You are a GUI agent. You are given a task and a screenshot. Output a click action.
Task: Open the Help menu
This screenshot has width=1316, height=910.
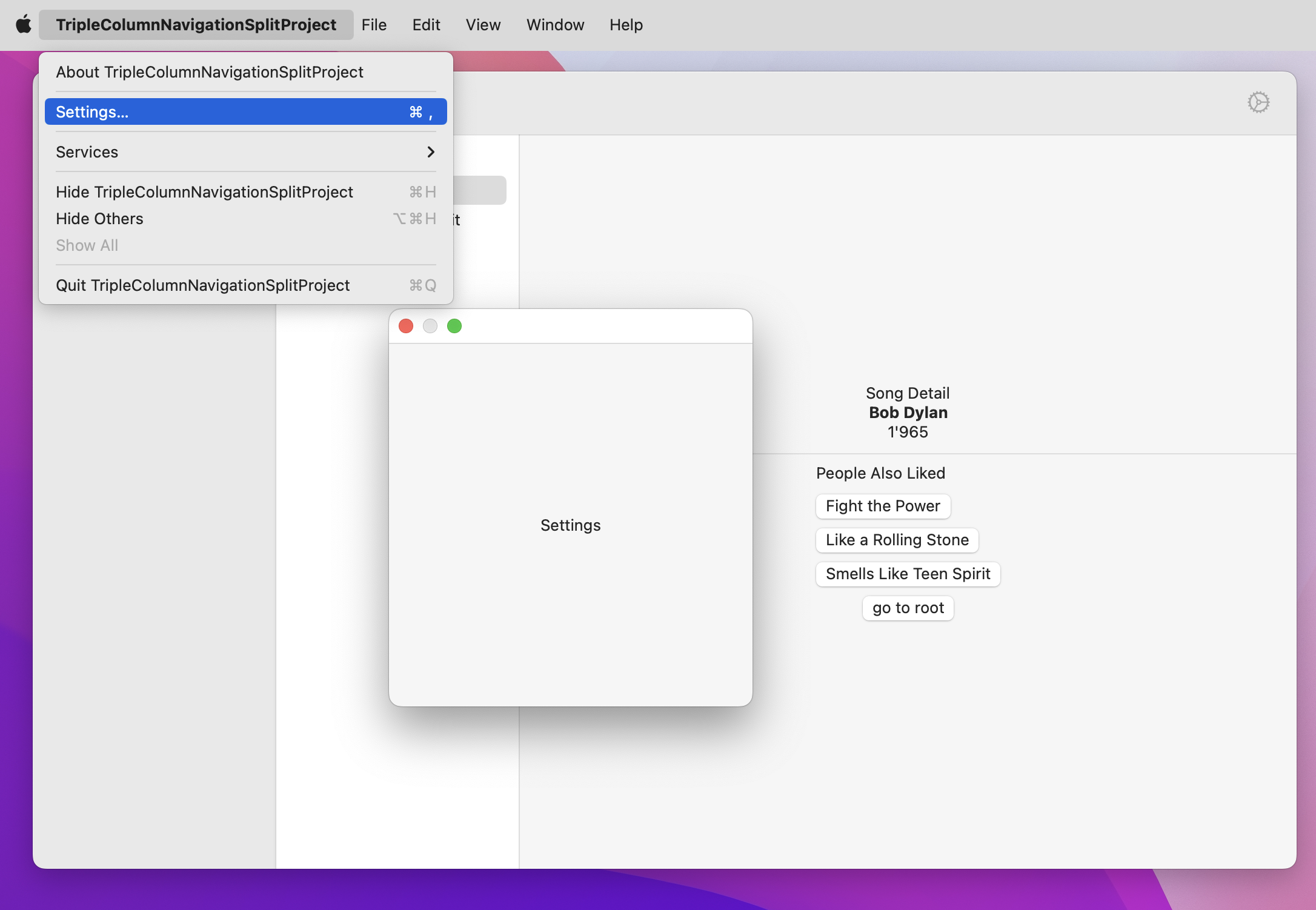coord(626,25)
